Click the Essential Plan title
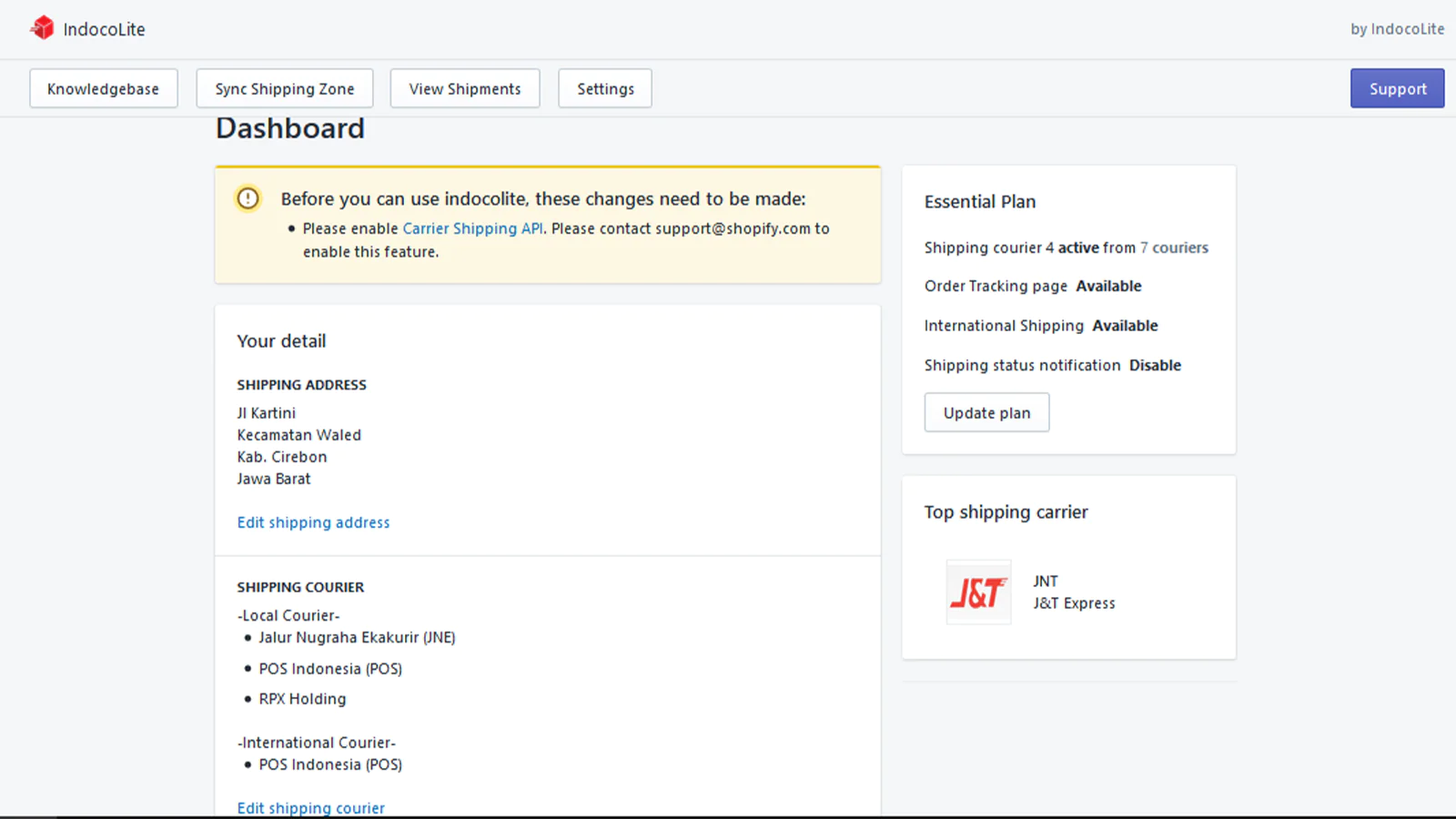Screen dimensions: 1456x819 click(x=980, y=202)
